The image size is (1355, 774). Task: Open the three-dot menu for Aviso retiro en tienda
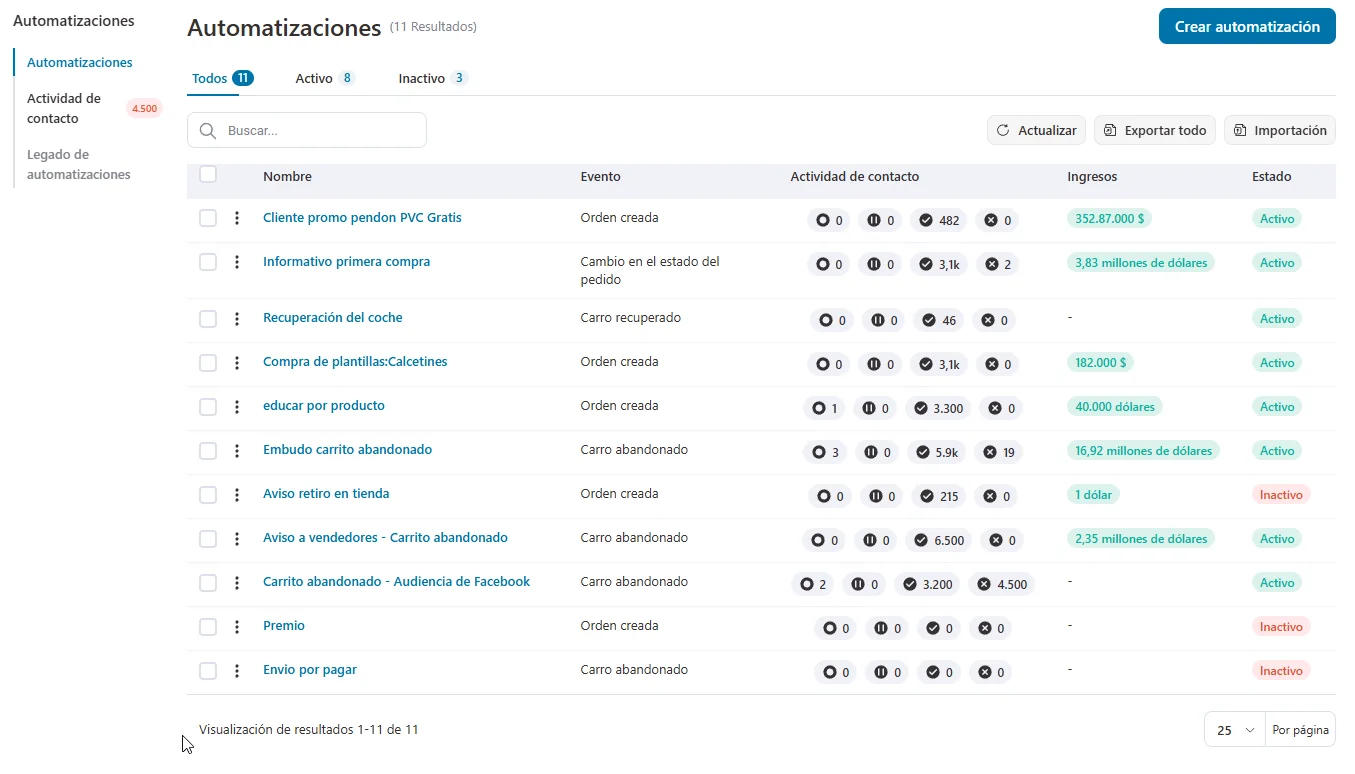click(237, 494)
